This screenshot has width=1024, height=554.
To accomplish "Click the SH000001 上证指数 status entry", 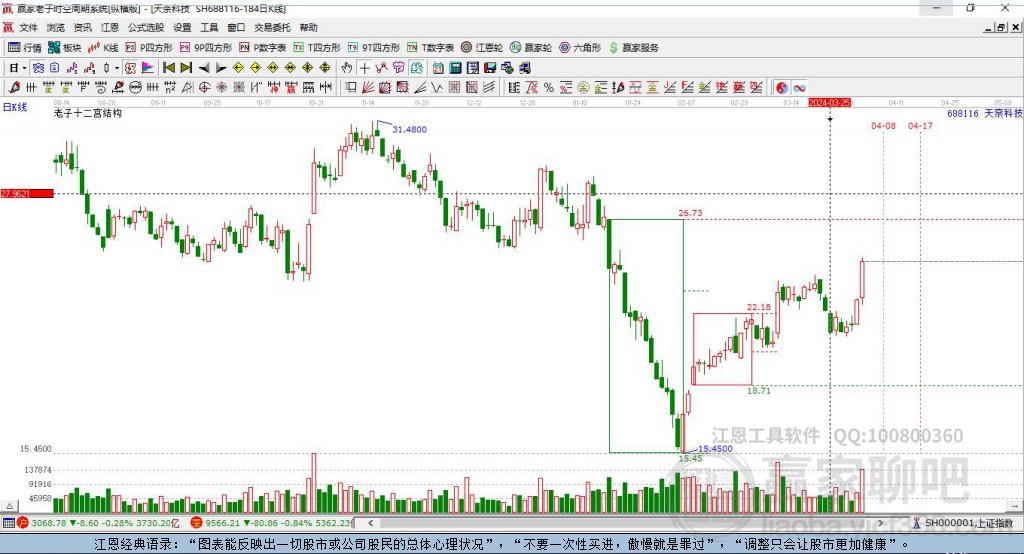I will coord(963,523).
